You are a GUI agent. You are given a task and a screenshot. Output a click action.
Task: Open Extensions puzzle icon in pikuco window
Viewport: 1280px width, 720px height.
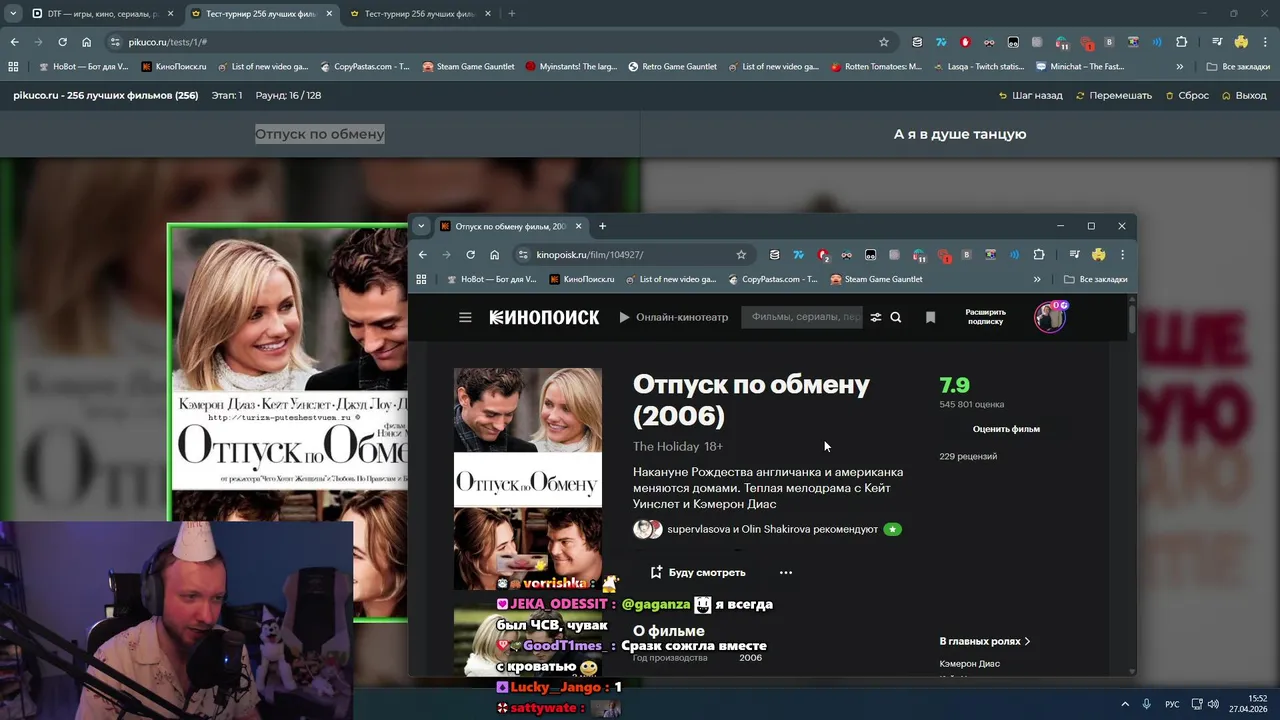click(1181, 42)
